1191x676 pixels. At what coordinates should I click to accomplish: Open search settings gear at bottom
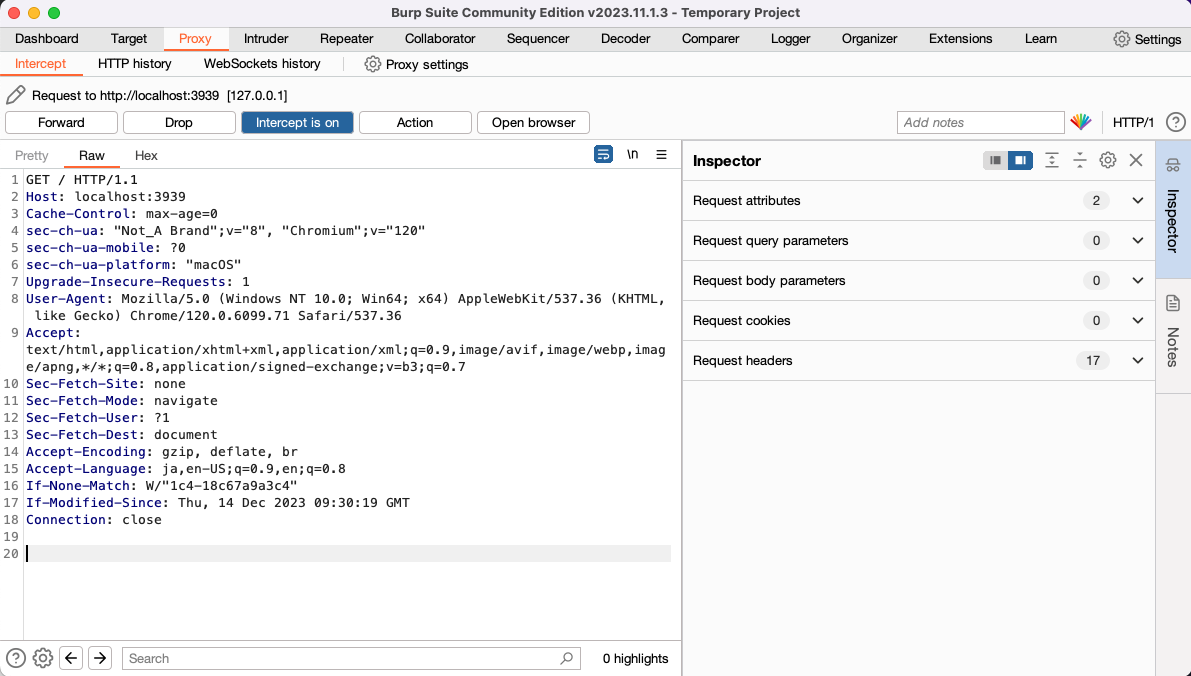pos(43,659)
